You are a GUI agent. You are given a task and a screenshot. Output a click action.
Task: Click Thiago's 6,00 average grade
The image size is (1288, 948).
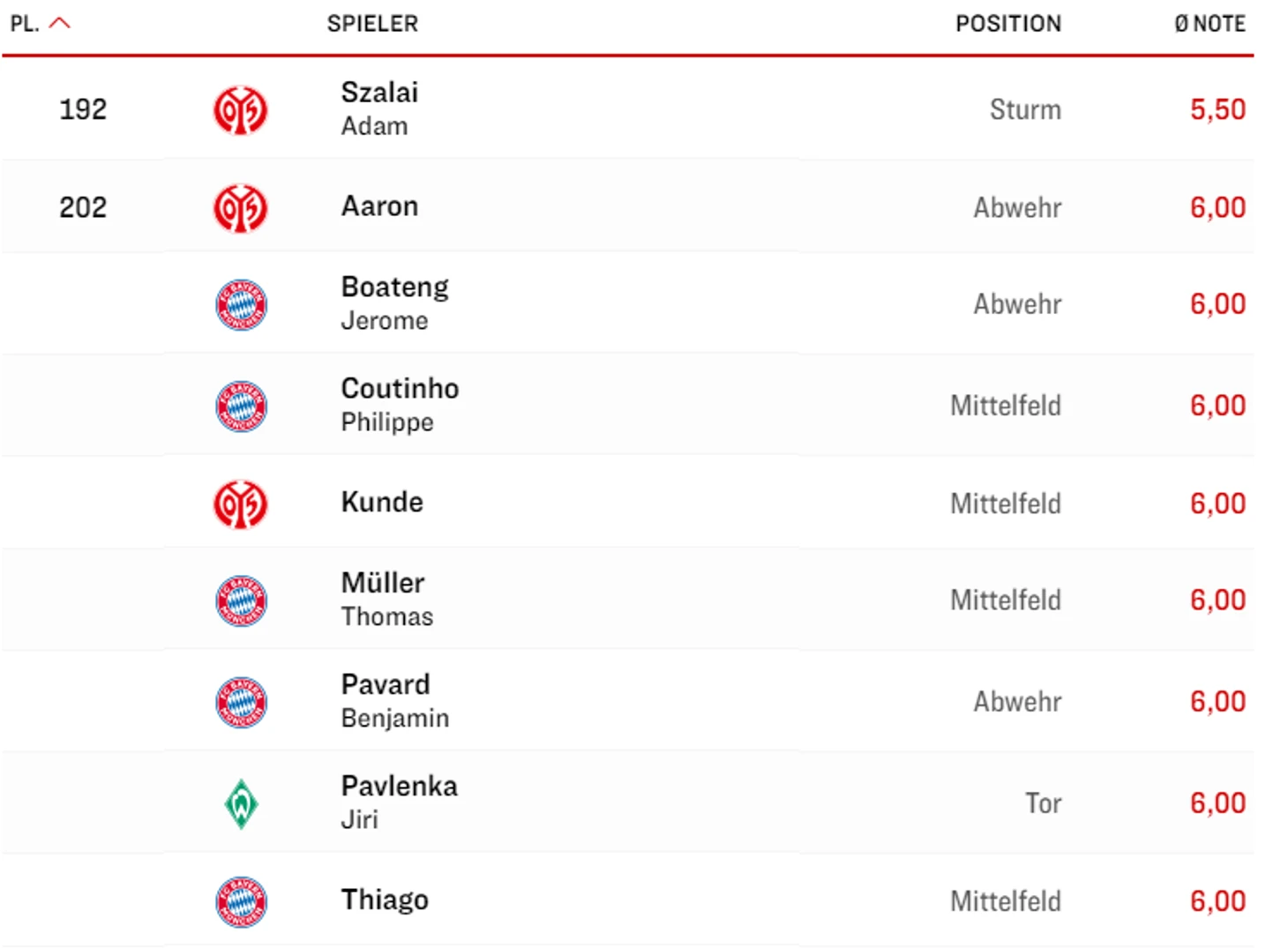point(1217,901)
